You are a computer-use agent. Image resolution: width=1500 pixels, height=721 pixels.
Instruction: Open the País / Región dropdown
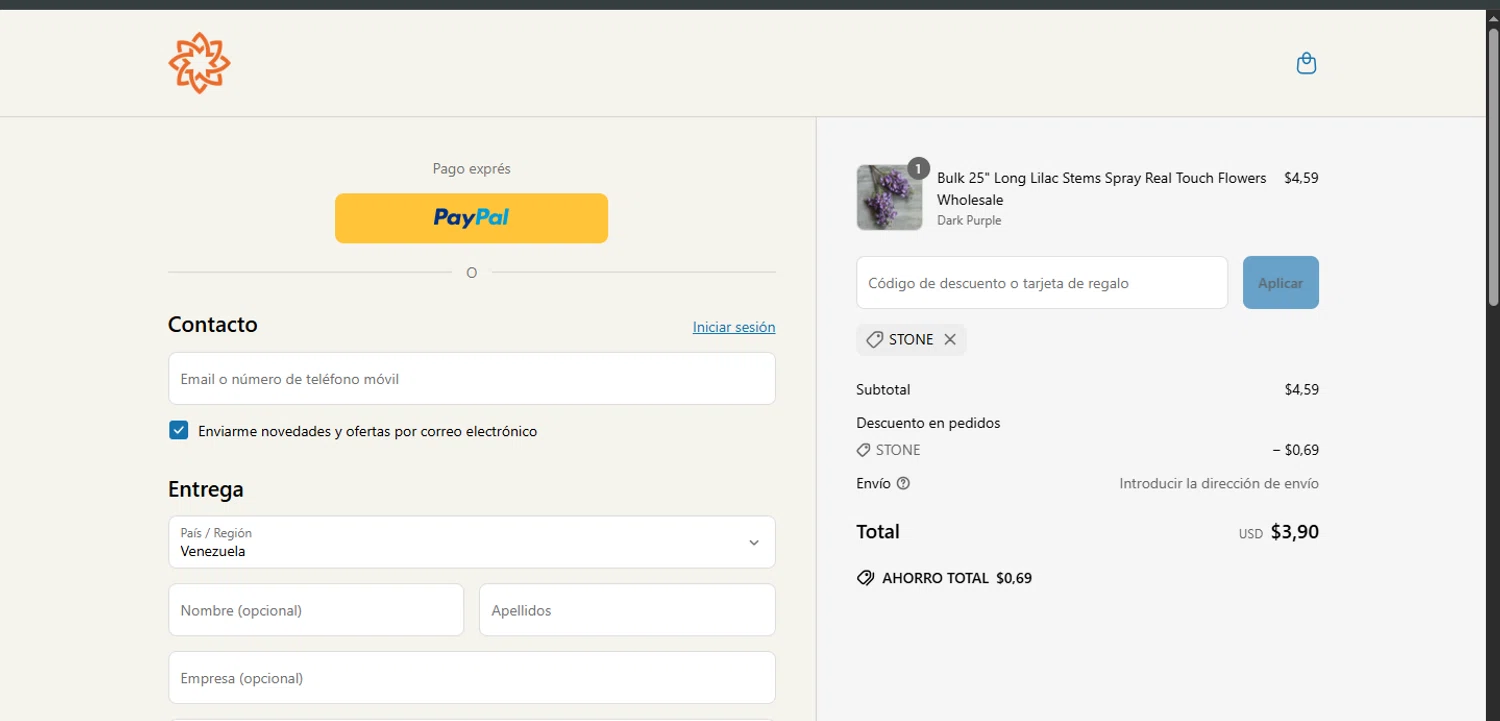pyautogui.click(x=472, y=542)
